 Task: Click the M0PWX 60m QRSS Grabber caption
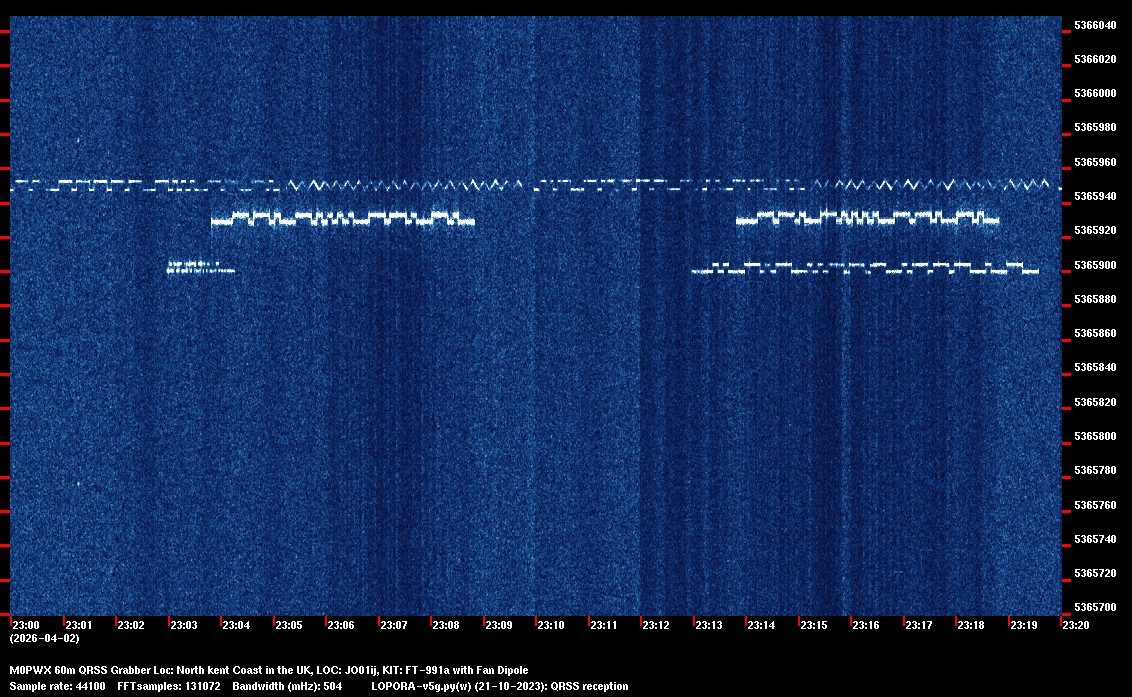pos(269,670)
